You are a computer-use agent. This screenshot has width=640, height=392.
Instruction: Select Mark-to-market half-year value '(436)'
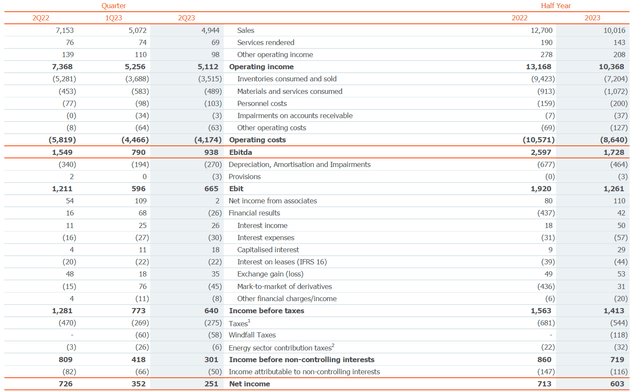click(x=546, y=287)
